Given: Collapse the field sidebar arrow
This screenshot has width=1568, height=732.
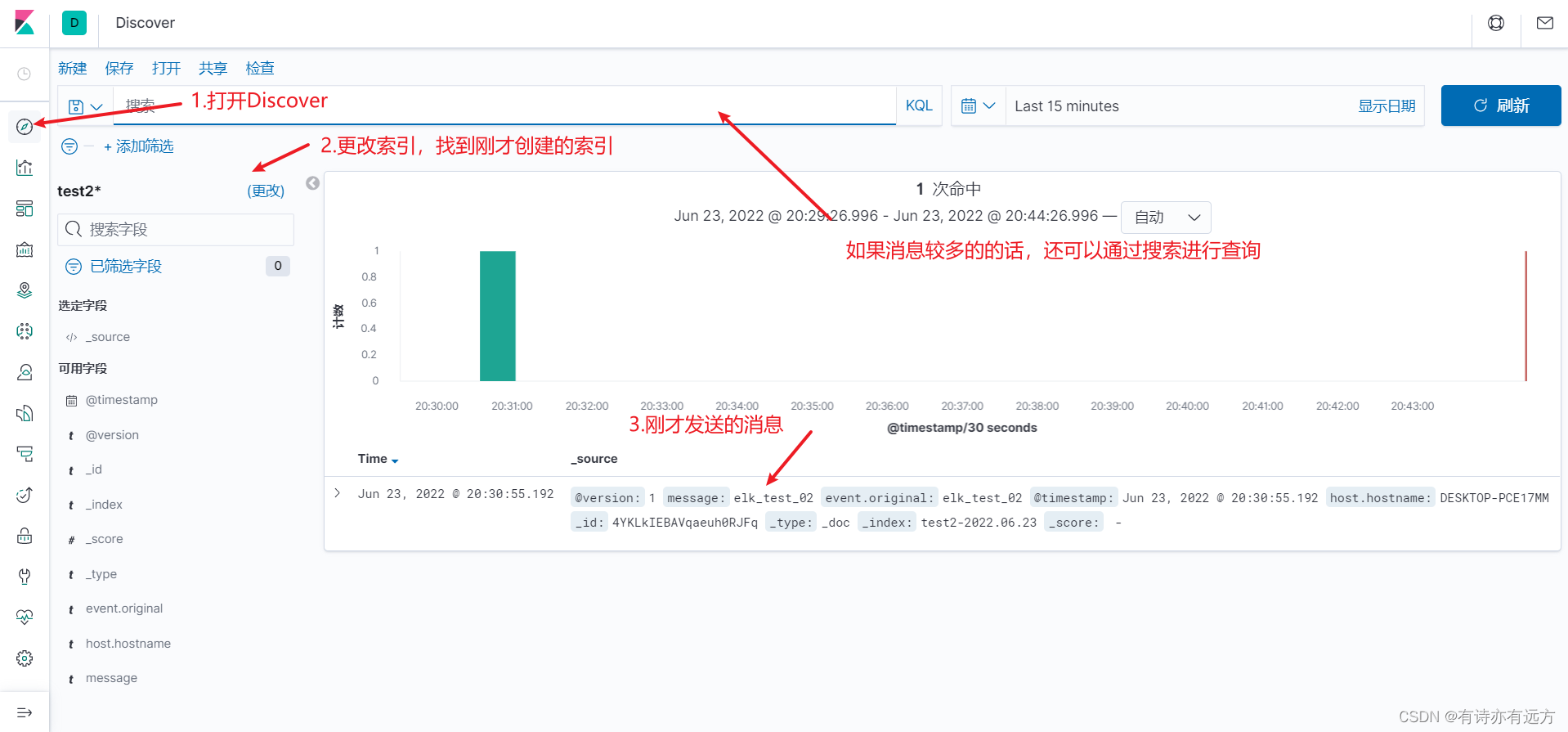Looking at the screenshot, I should point(312,183).
